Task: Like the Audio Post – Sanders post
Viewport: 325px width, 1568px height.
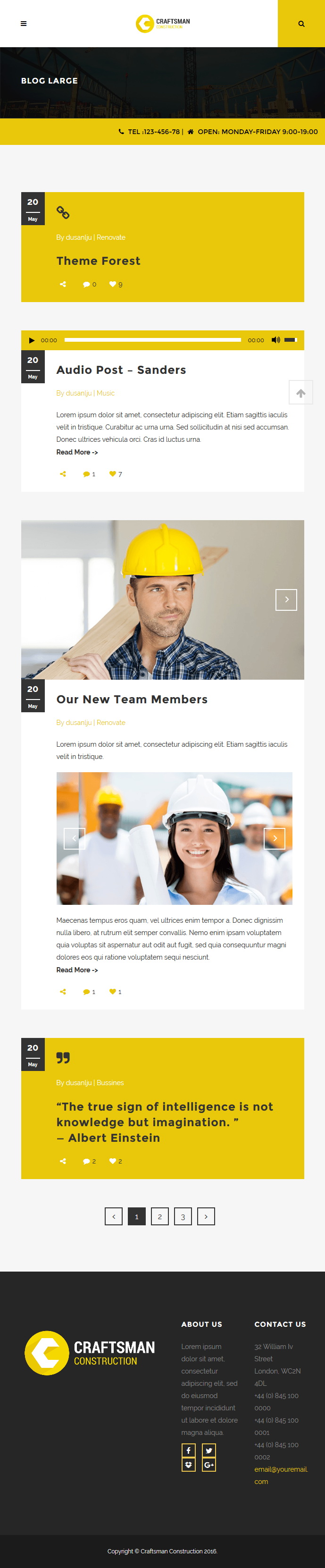Action: 113,474
